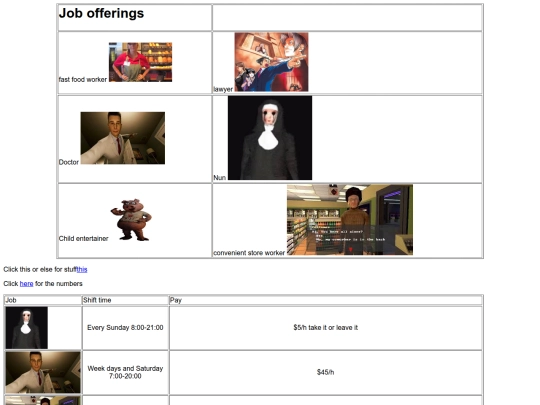Click the Child entertainer pig mascot image
The height and width of the screenshot is (405, 540).
[x=131, y=220]
